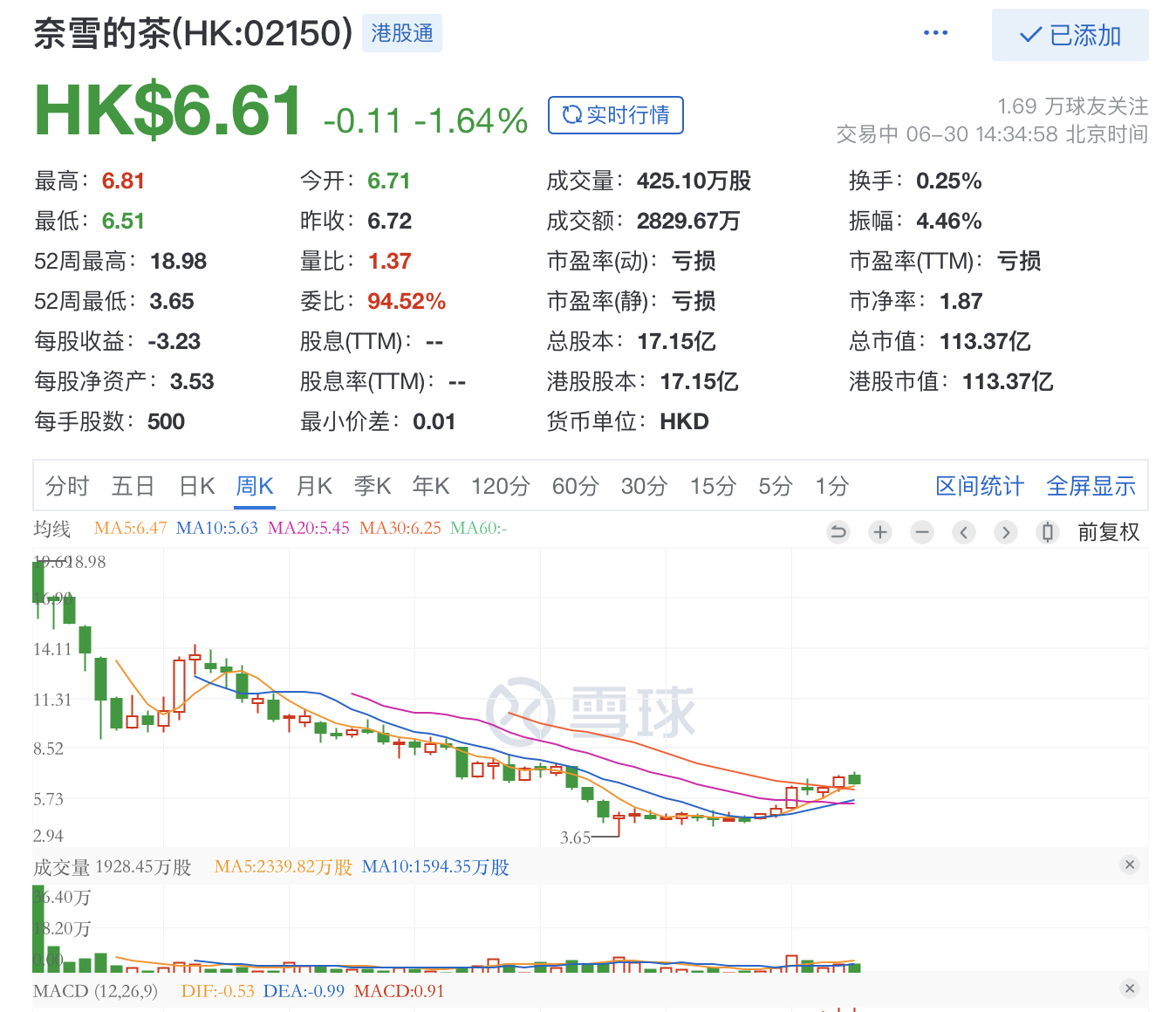The height and width of the screenshot is (1012, 1176).
Task: Select the 1分 chart tab
Action: click(832, 486)
